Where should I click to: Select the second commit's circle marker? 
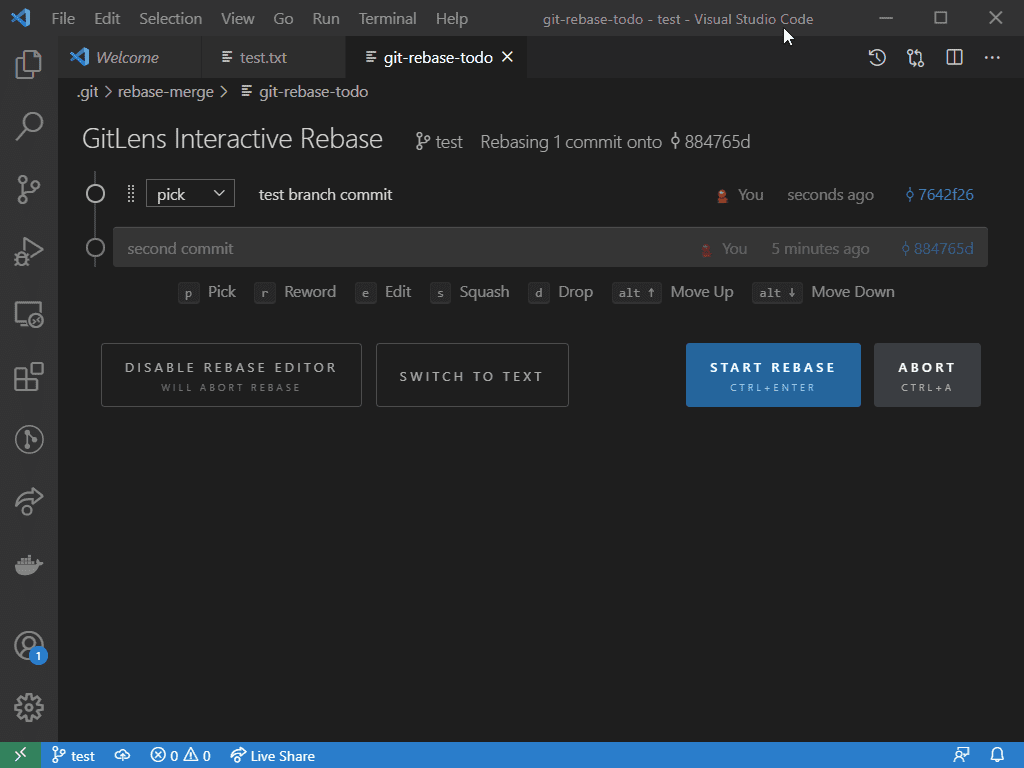click(x=95, y=247)
